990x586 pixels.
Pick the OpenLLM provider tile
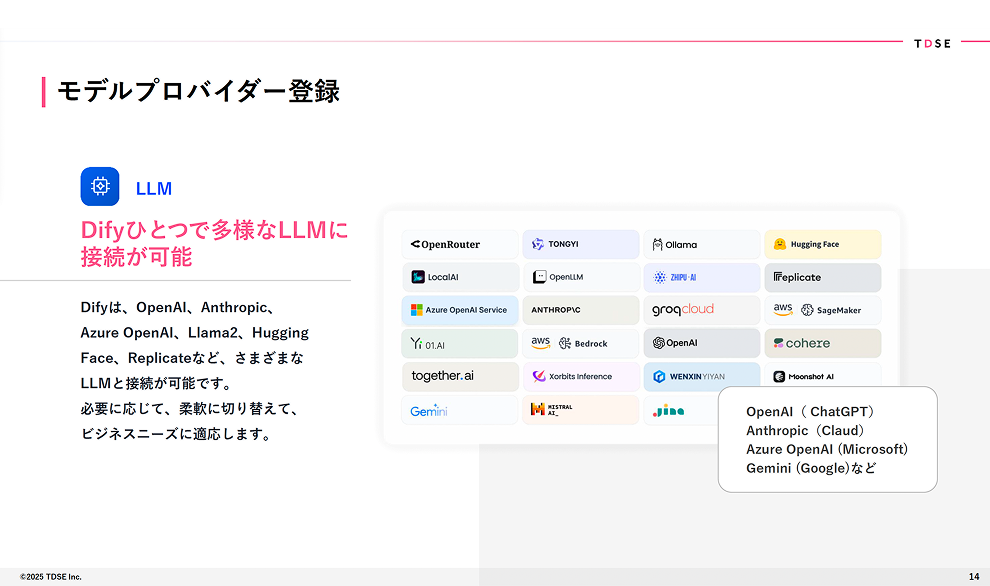[580, 277]
